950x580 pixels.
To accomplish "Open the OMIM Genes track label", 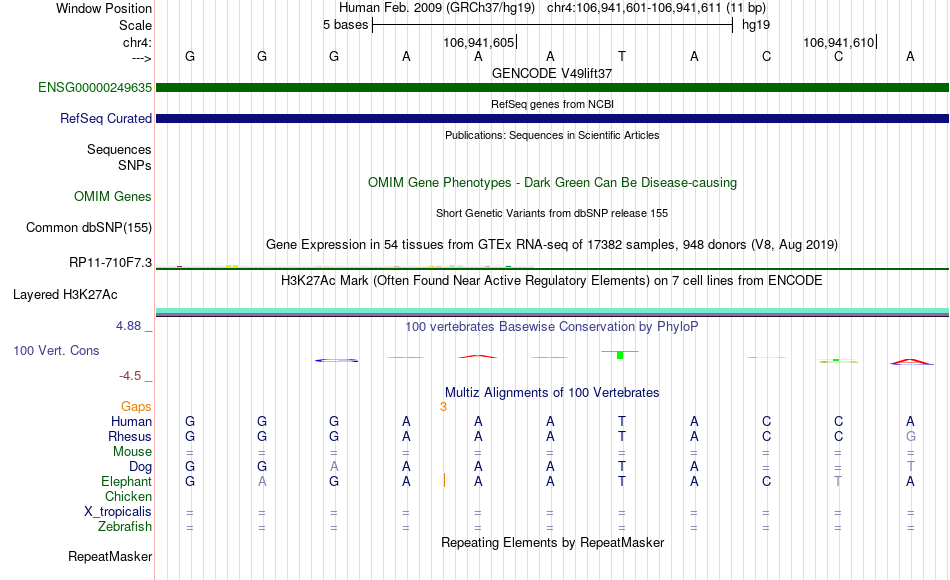I will click(112, 196).
